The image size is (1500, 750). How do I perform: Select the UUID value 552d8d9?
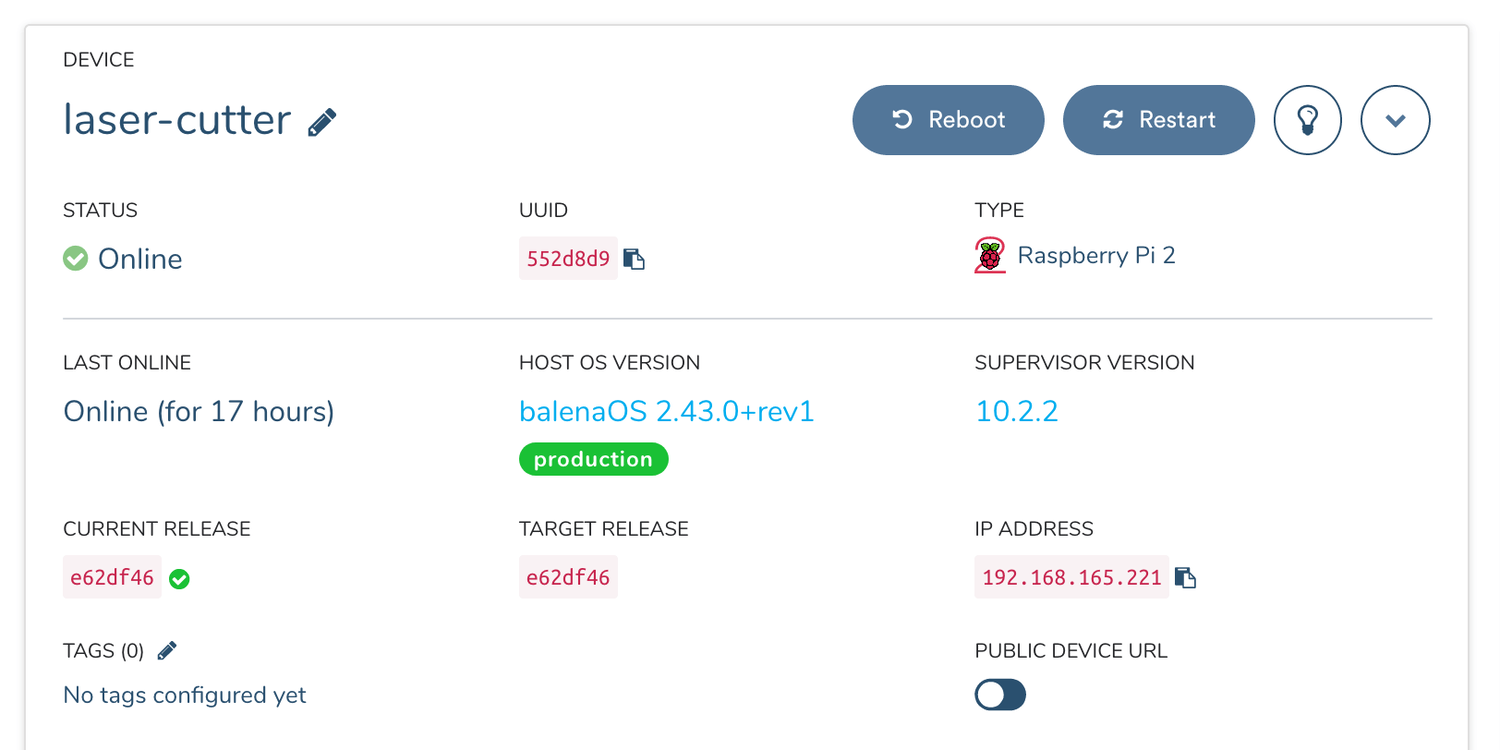click(568, 259)
